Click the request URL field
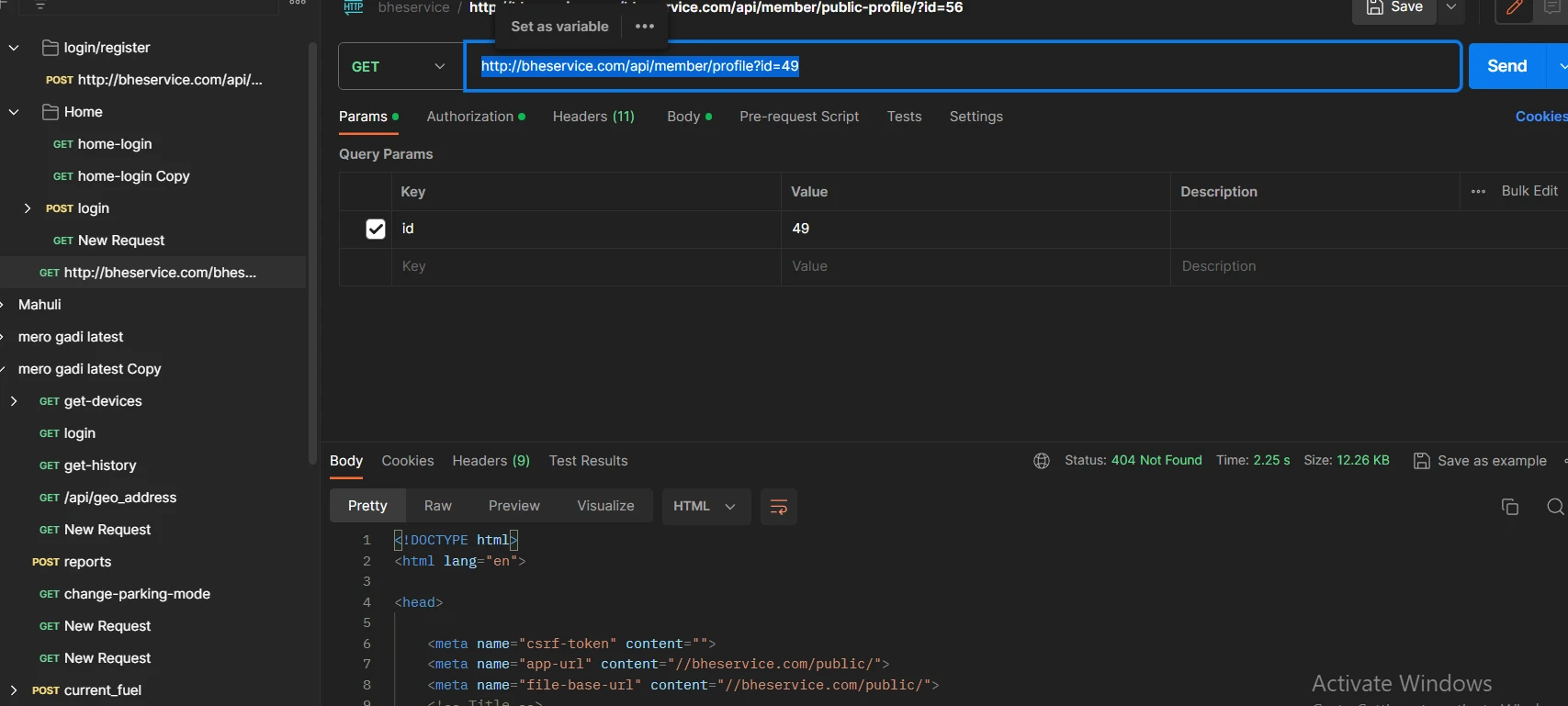The width and height of the screenshot is (1568, 706). pos(962,66)
